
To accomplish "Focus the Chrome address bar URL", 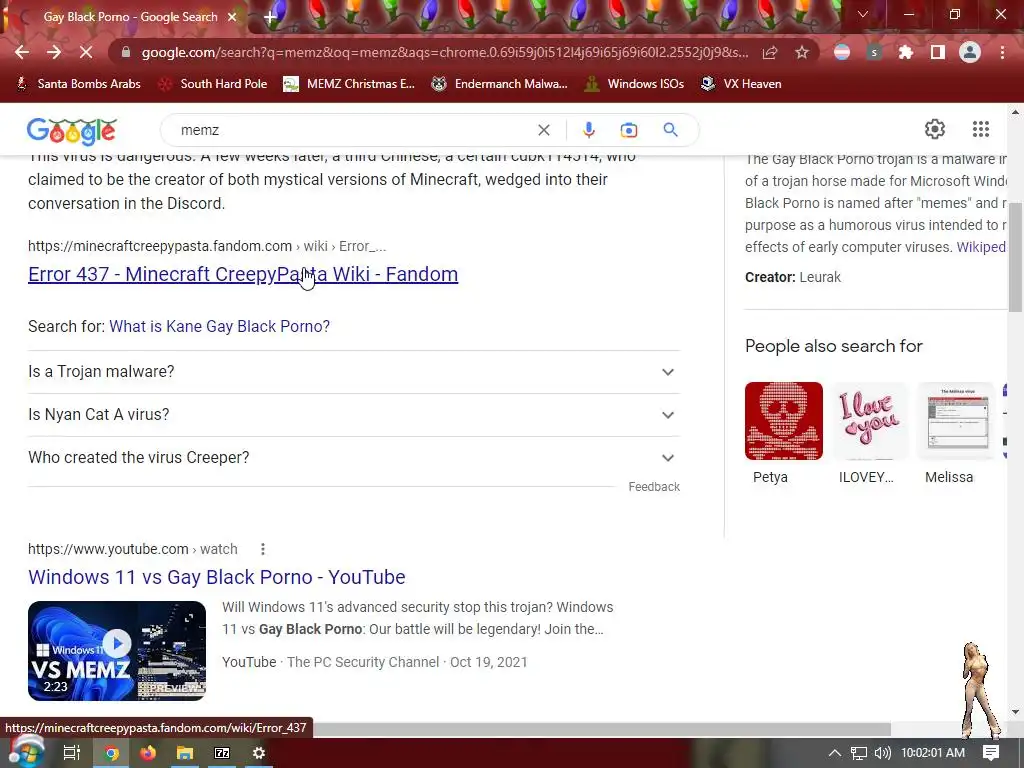I will pyautogui.click(x=444, y=52).
